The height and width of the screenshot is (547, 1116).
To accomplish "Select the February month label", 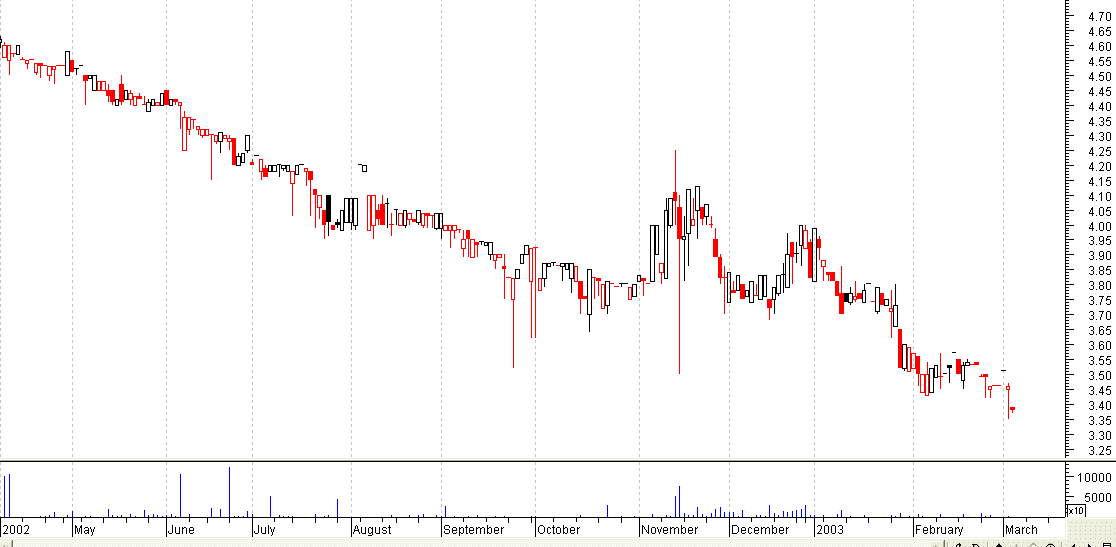I will click(x=939, y=530).
